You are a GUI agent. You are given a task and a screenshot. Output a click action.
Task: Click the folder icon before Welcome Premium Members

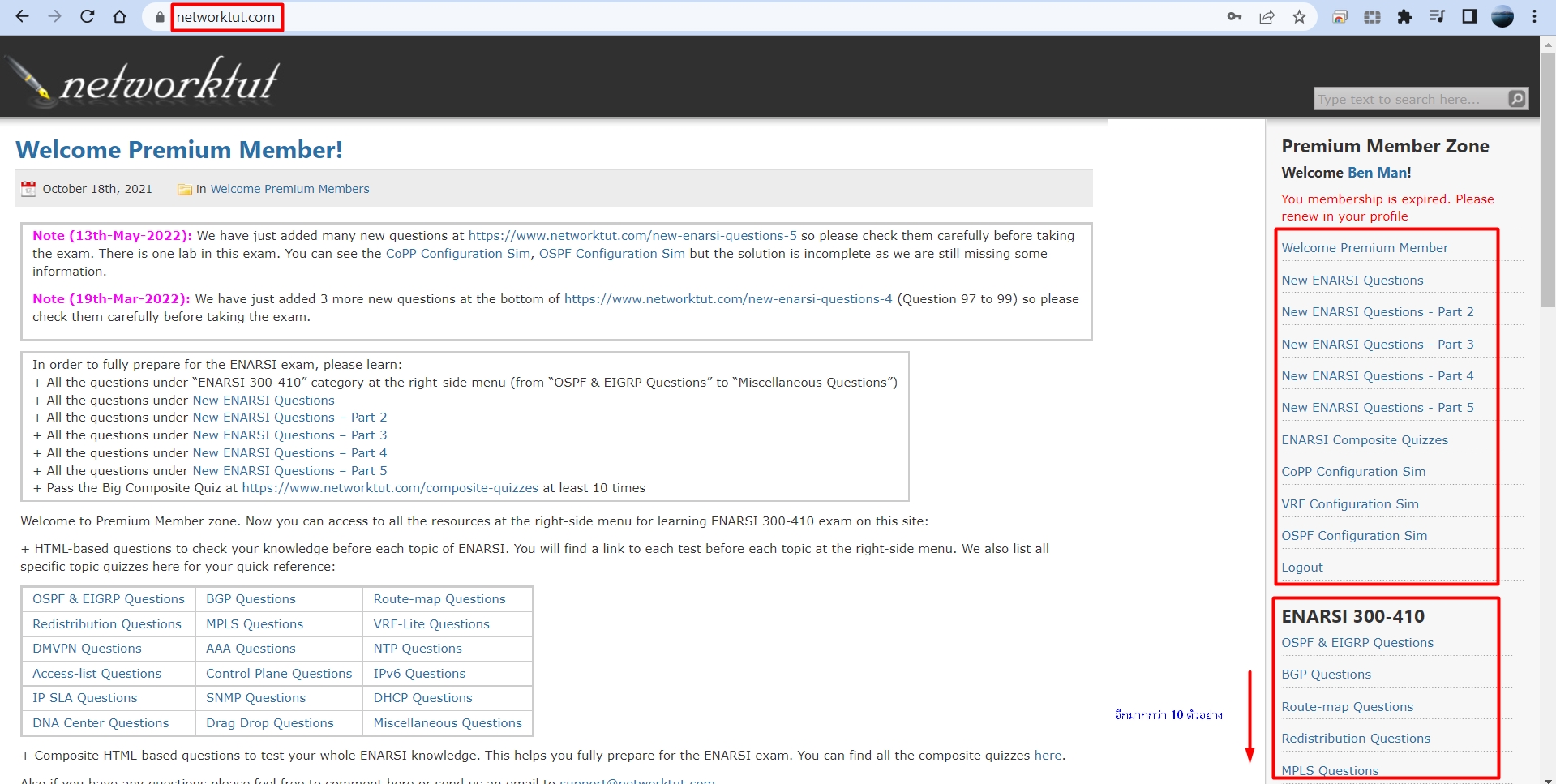(185, 190)
